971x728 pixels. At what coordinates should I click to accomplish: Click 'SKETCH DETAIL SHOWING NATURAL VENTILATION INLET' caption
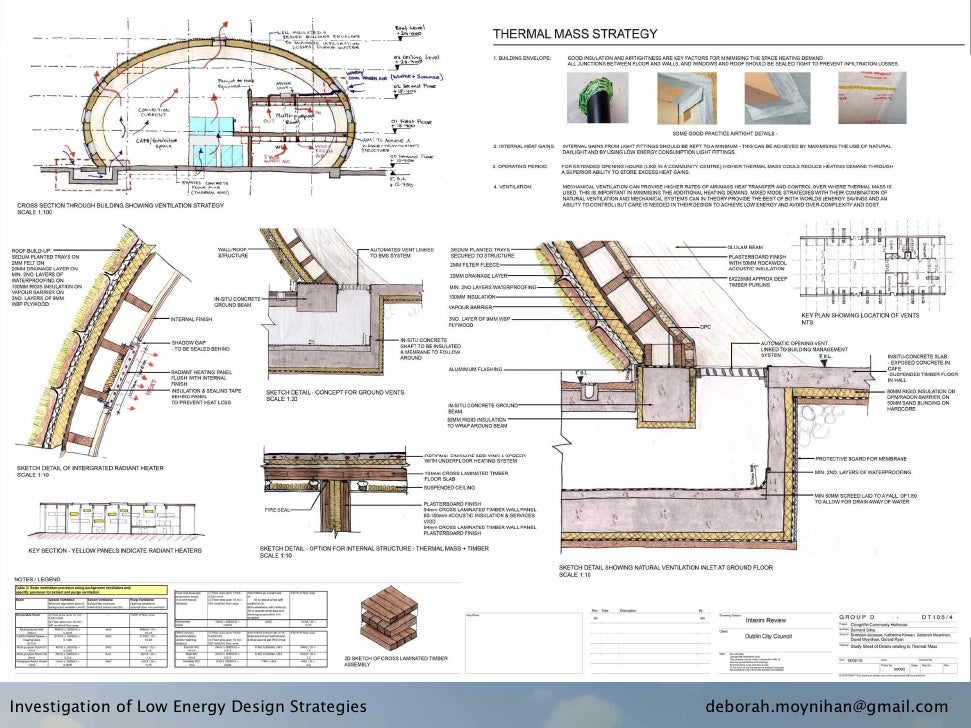[666, 567]
